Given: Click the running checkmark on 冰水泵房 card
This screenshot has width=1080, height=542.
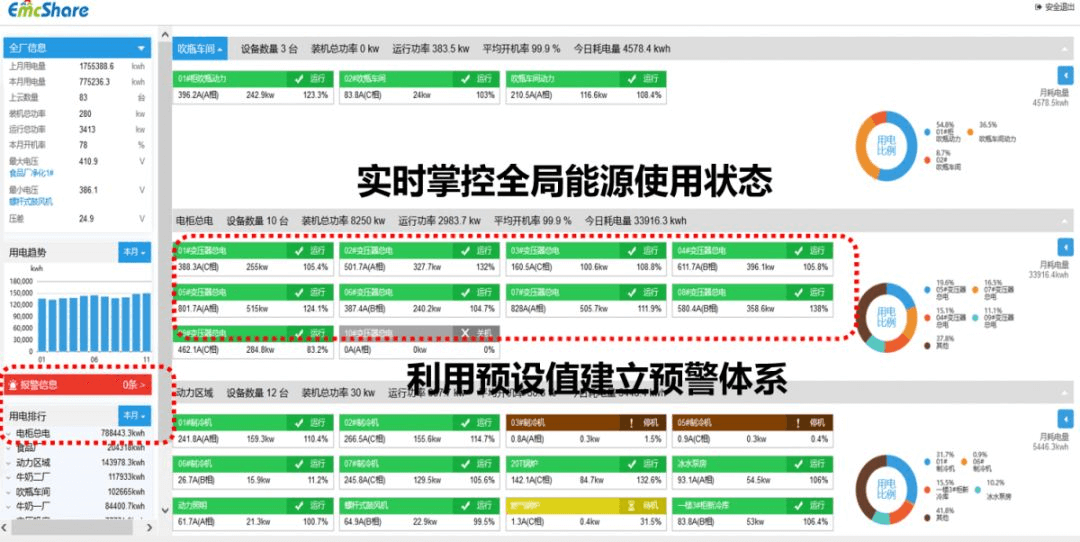Looking at the screenshot, I should coord(799,464).
